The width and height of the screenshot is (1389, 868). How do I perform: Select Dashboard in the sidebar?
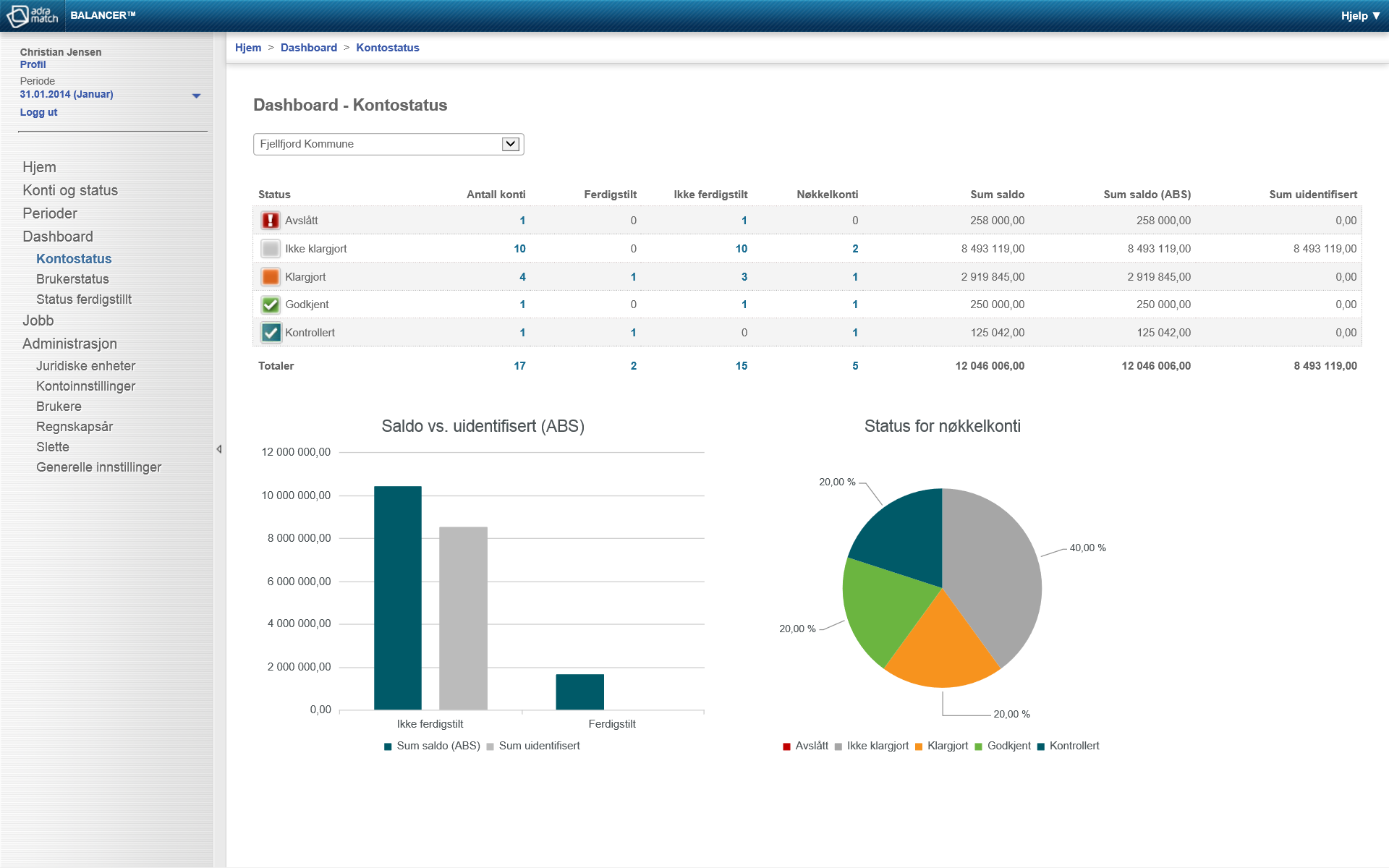58,237
